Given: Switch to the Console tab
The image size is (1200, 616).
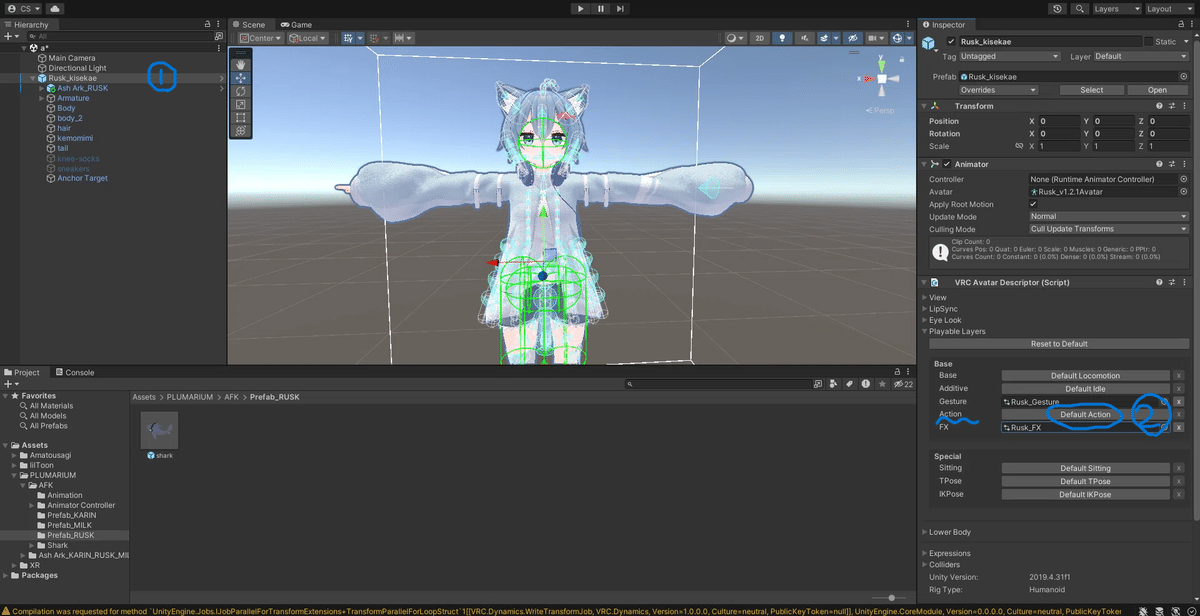Looking at the screenshot, I should [75, 372].
